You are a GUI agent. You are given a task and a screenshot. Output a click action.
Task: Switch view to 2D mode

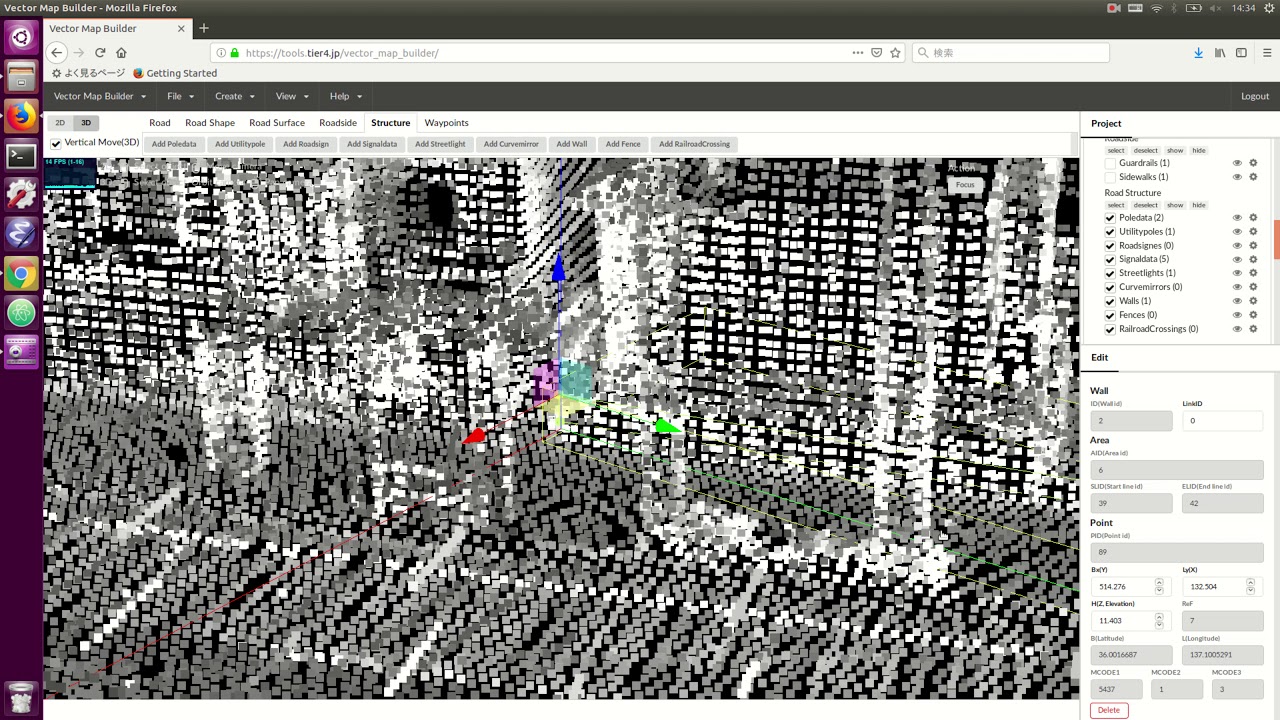pos(60,123)
